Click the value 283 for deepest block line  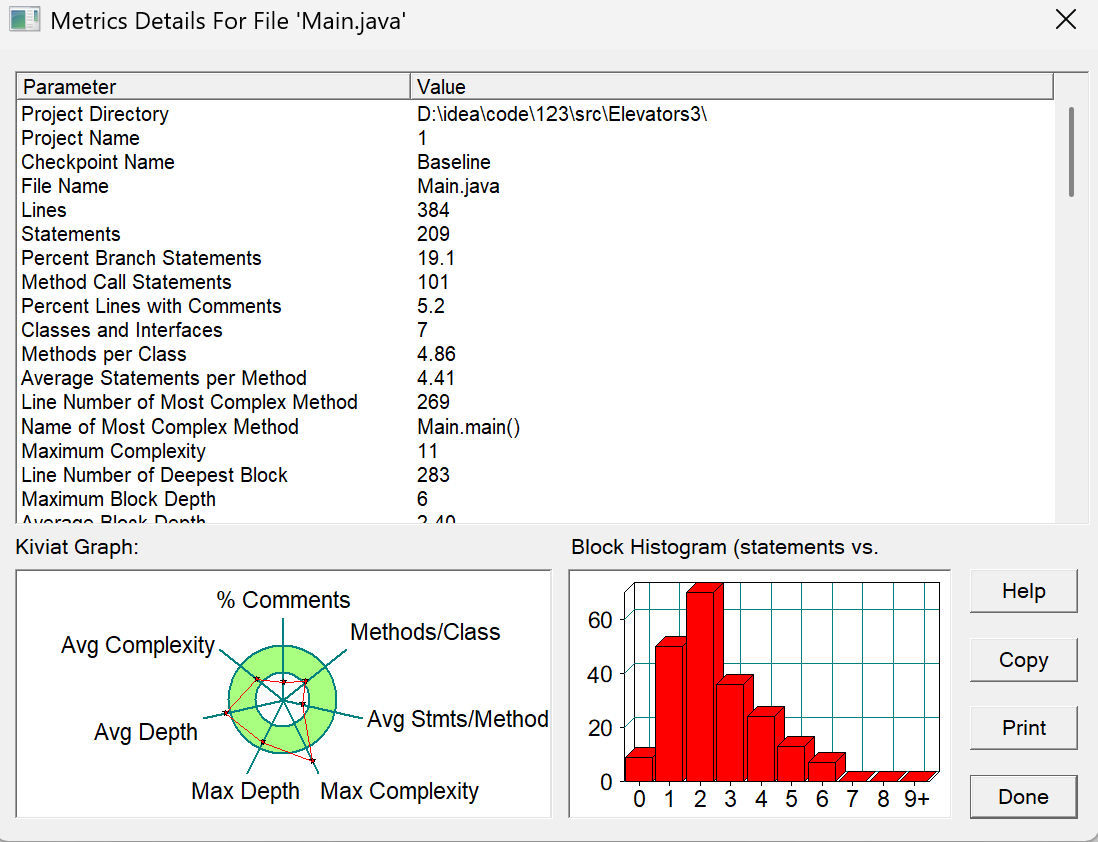433,475
